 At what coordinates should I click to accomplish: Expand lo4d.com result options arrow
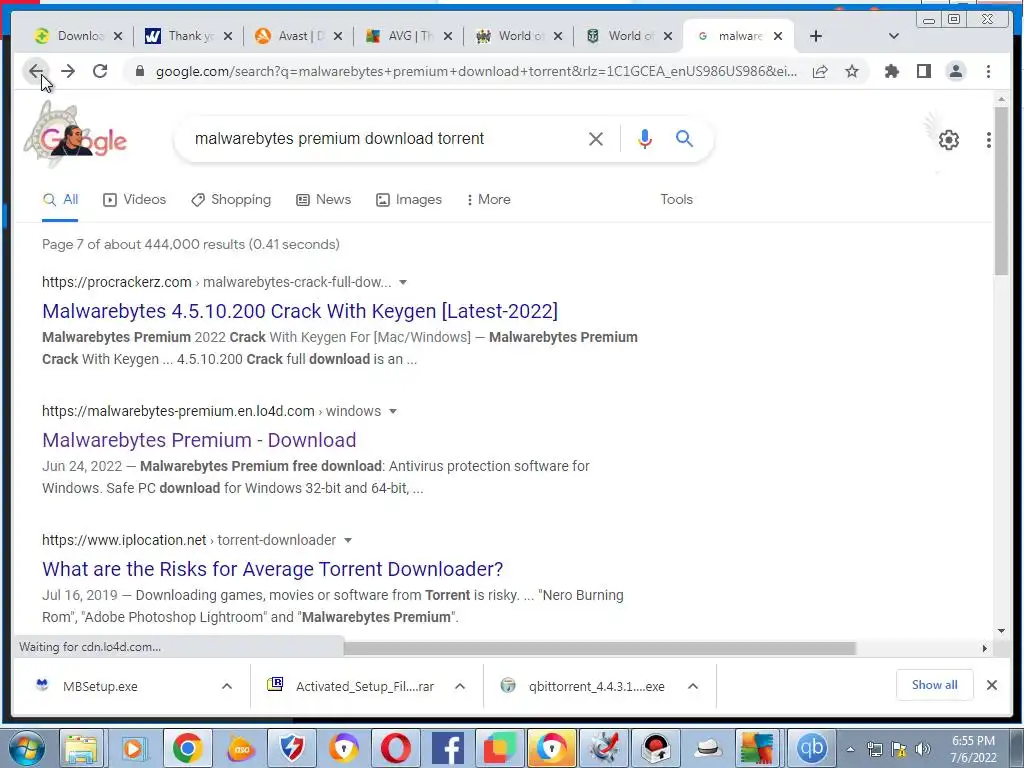click(x=393, y=411)
